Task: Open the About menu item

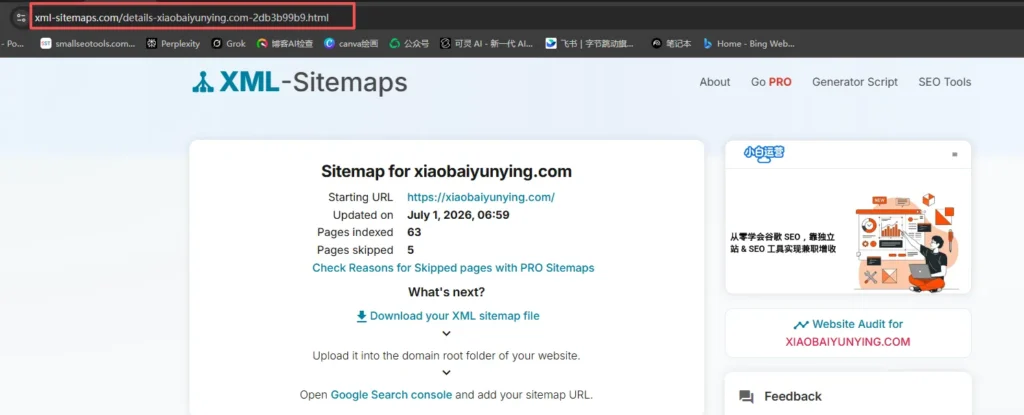Action: [x=714, y=82]
